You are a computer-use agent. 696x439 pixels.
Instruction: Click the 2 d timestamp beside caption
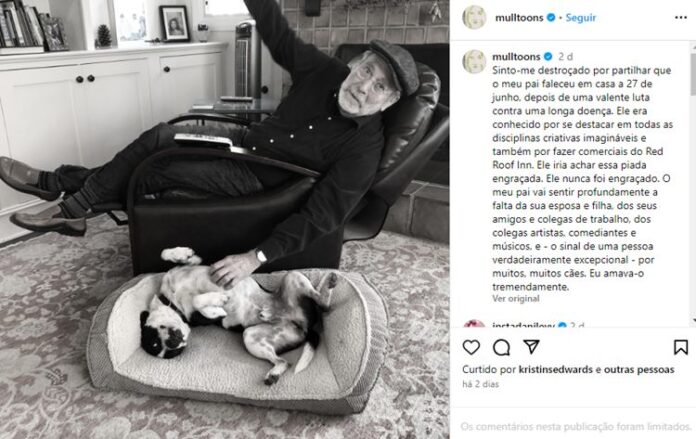pos(566,56)
